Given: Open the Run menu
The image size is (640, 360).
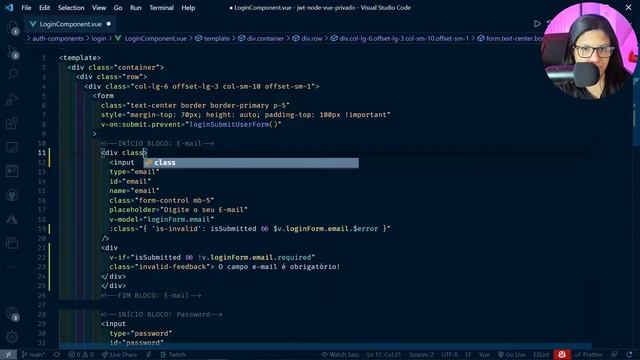Looking at the screenshot, I should point(136,8).
